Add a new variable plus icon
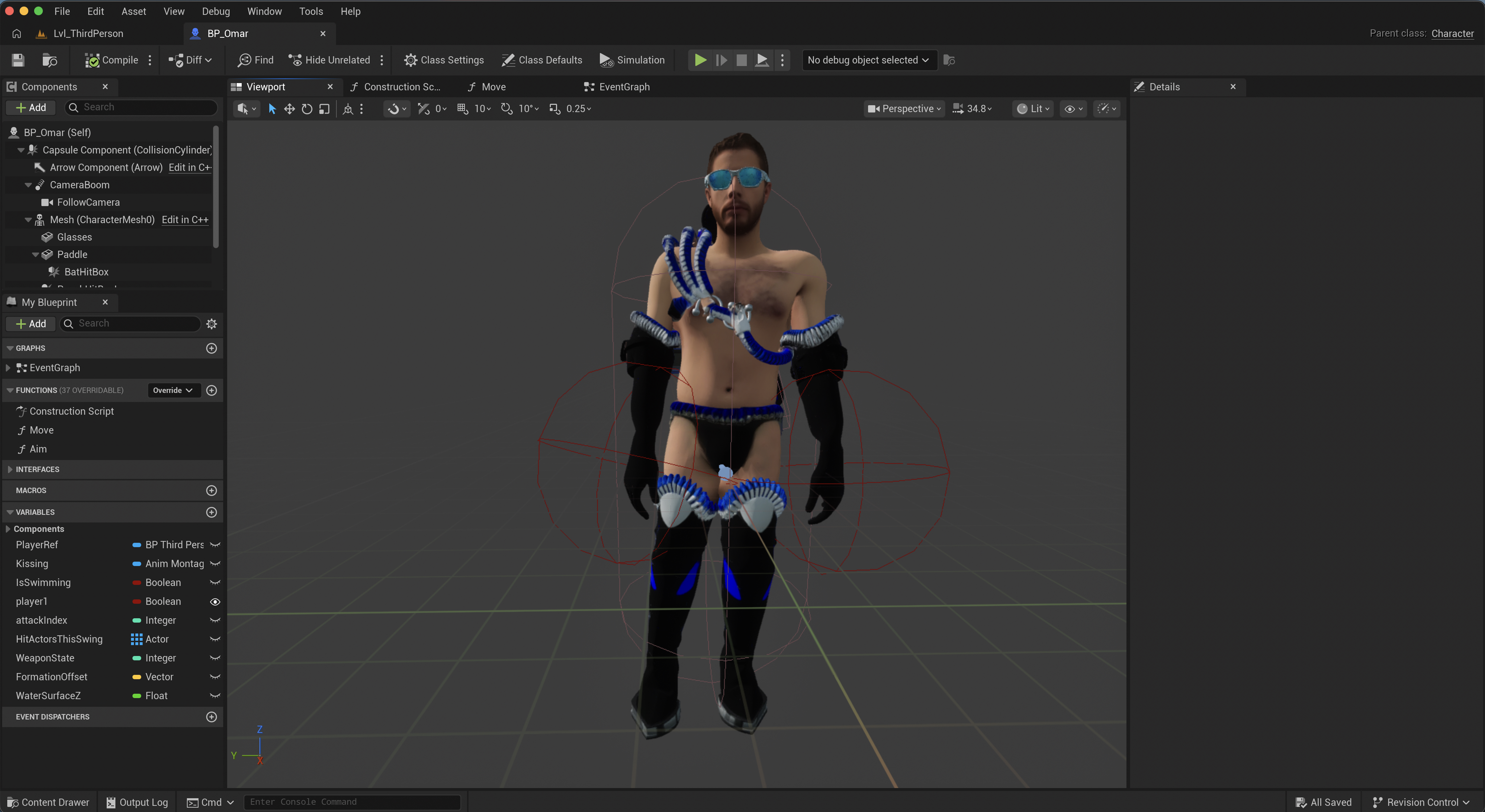 tap(212, 512)
